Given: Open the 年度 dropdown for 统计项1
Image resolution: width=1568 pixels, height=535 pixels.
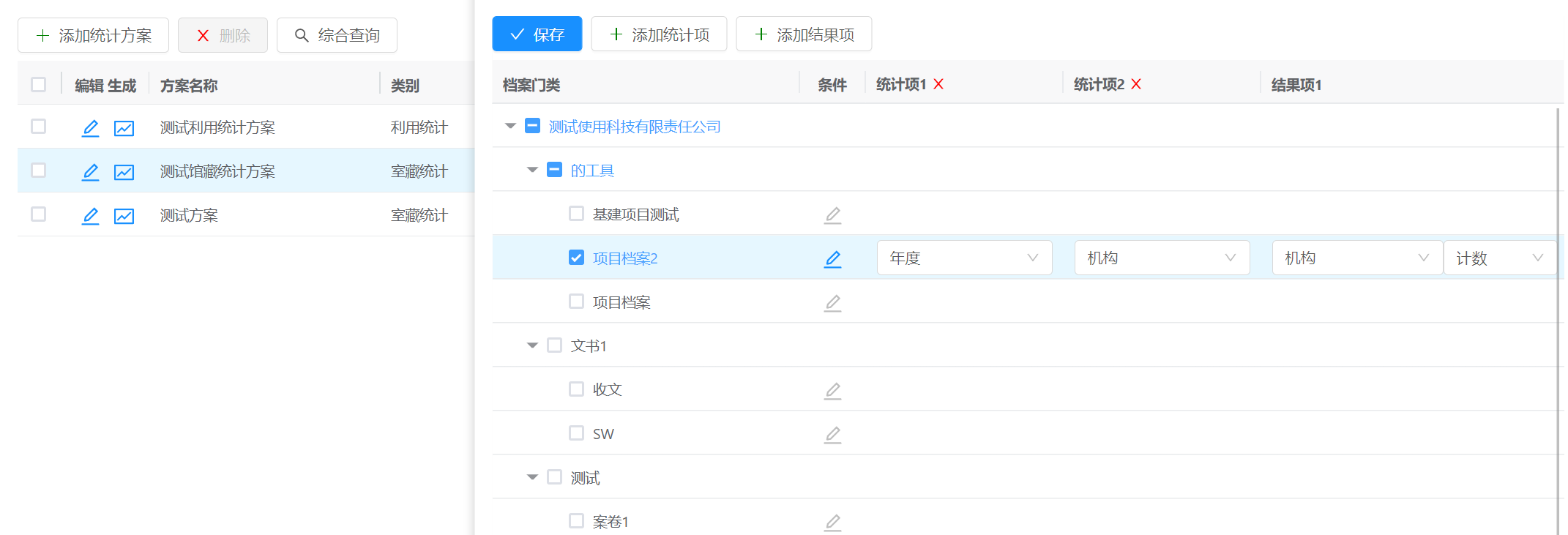Looking at the screenshot, I should click(x=965, y=258).
